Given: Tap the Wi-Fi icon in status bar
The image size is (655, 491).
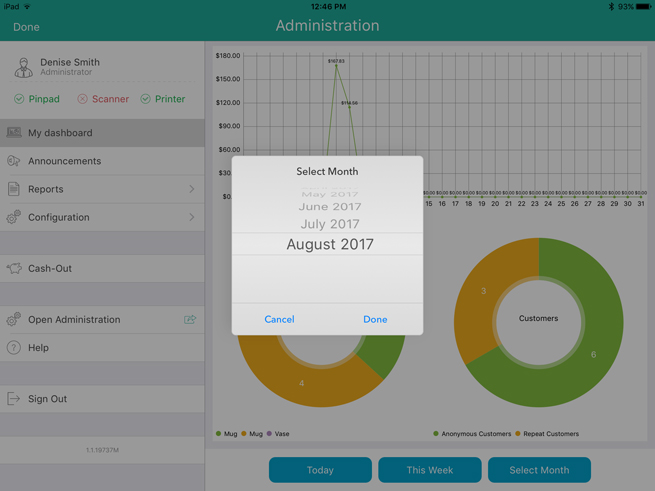Looking at the screenshot, I should point(27,6).
